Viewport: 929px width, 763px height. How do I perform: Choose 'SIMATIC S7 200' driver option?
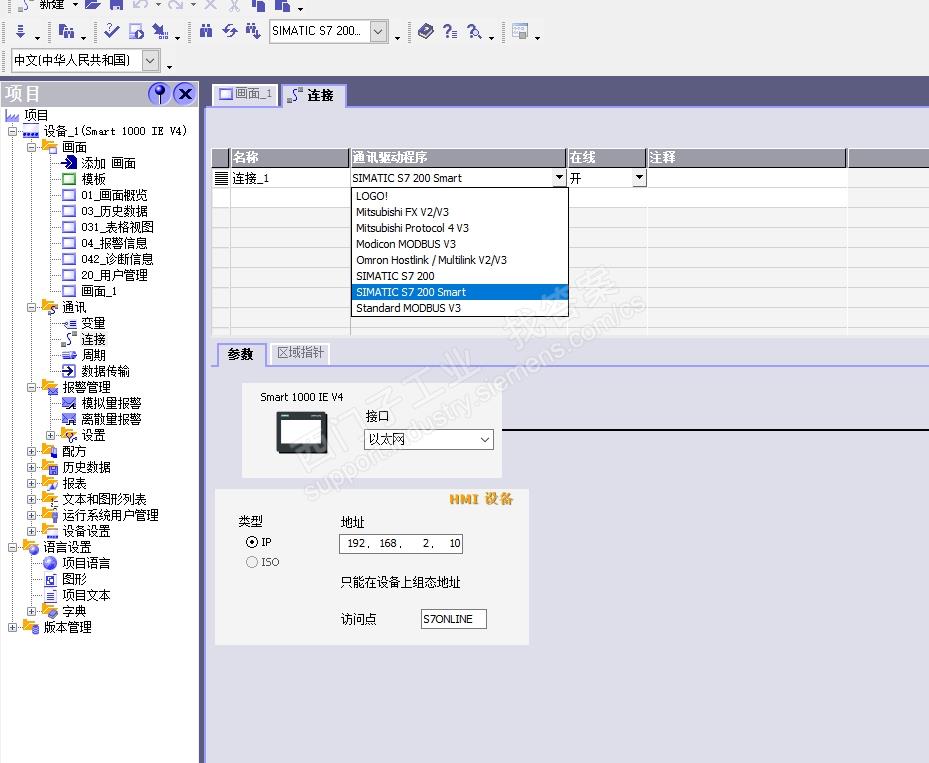click(x=459, y=276)
